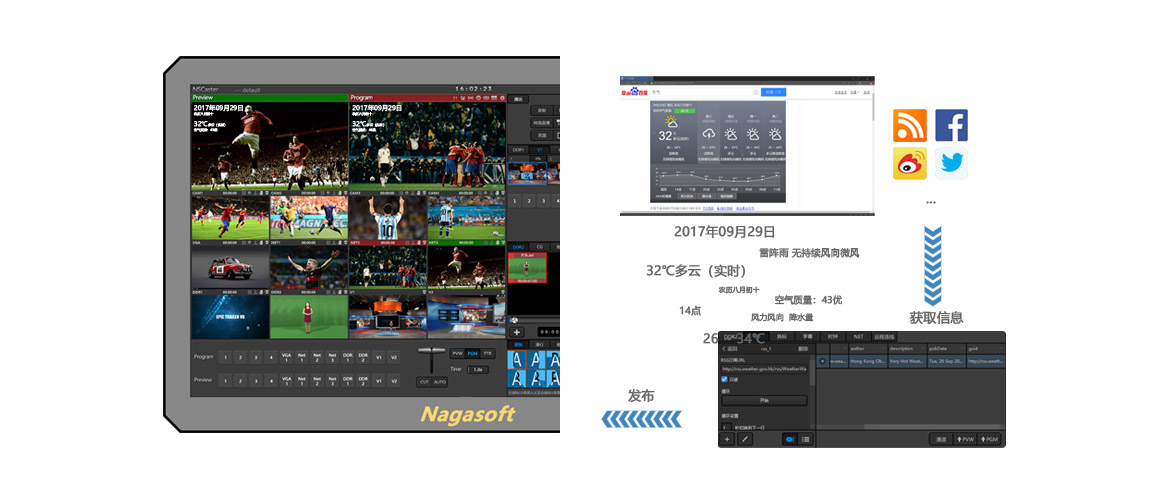1170x500 pixels.
Task: Select the radio button in first RSS row
Action: pos(822,361)
